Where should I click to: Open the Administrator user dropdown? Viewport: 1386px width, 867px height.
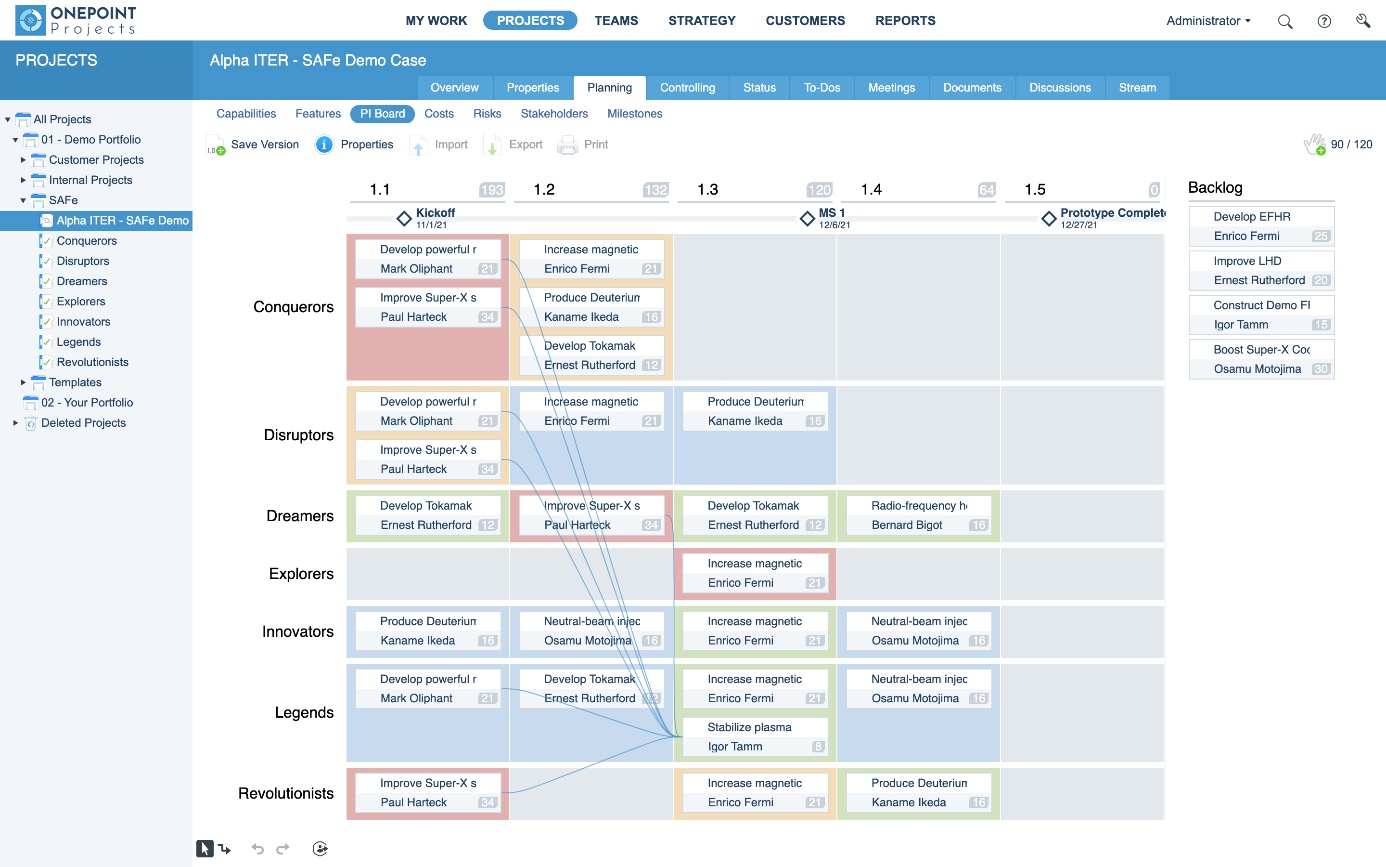pyautogui.click(x=1208, y=21)
